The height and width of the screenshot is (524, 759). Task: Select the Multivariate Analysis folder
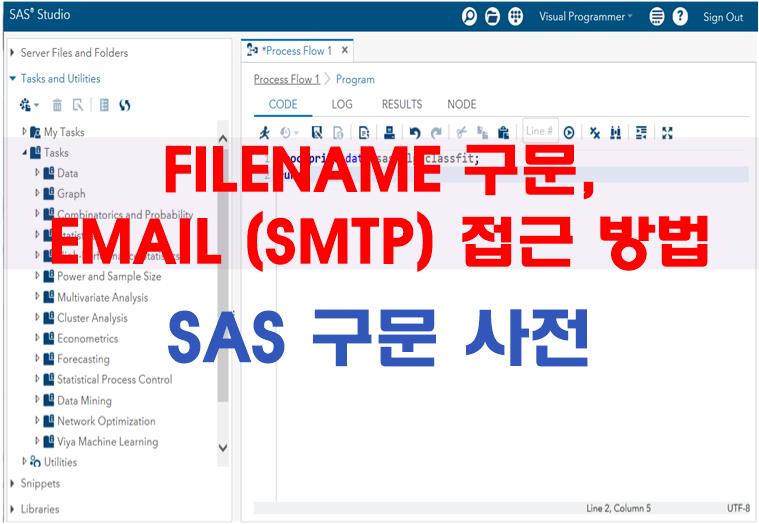coord(103,297)
